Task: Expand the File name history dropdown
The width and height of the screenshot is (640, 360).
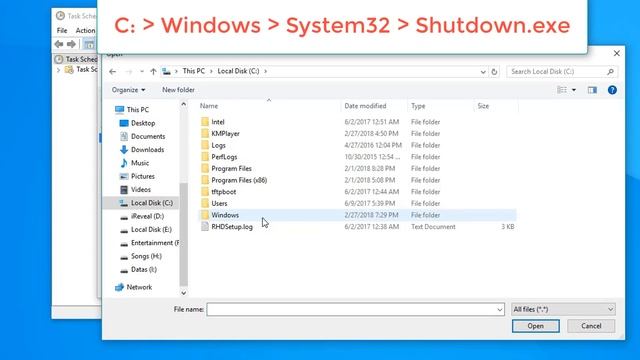Action: (500, 310)
